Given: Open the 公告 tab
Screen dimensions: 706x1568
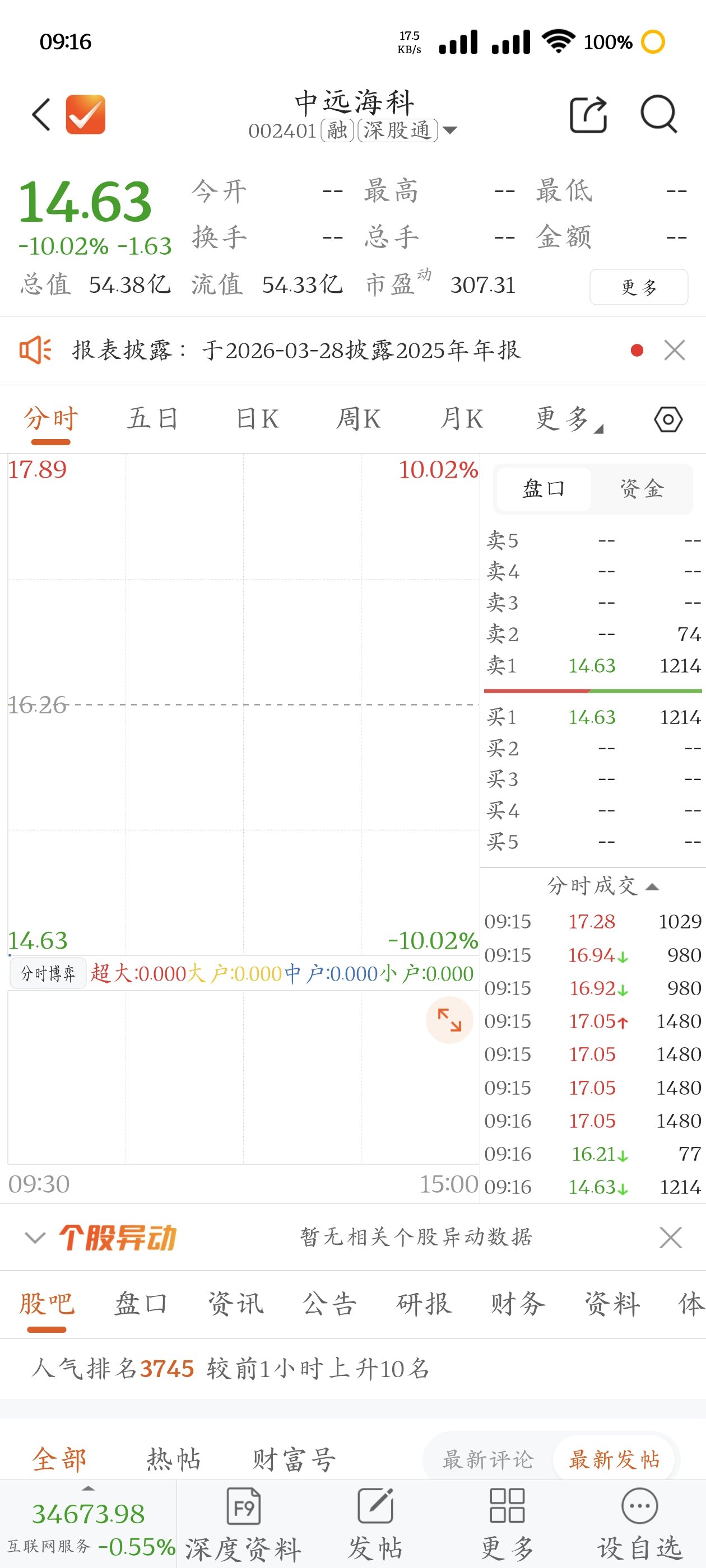Looking at the screenshot, I should [x=329, y=1304].
